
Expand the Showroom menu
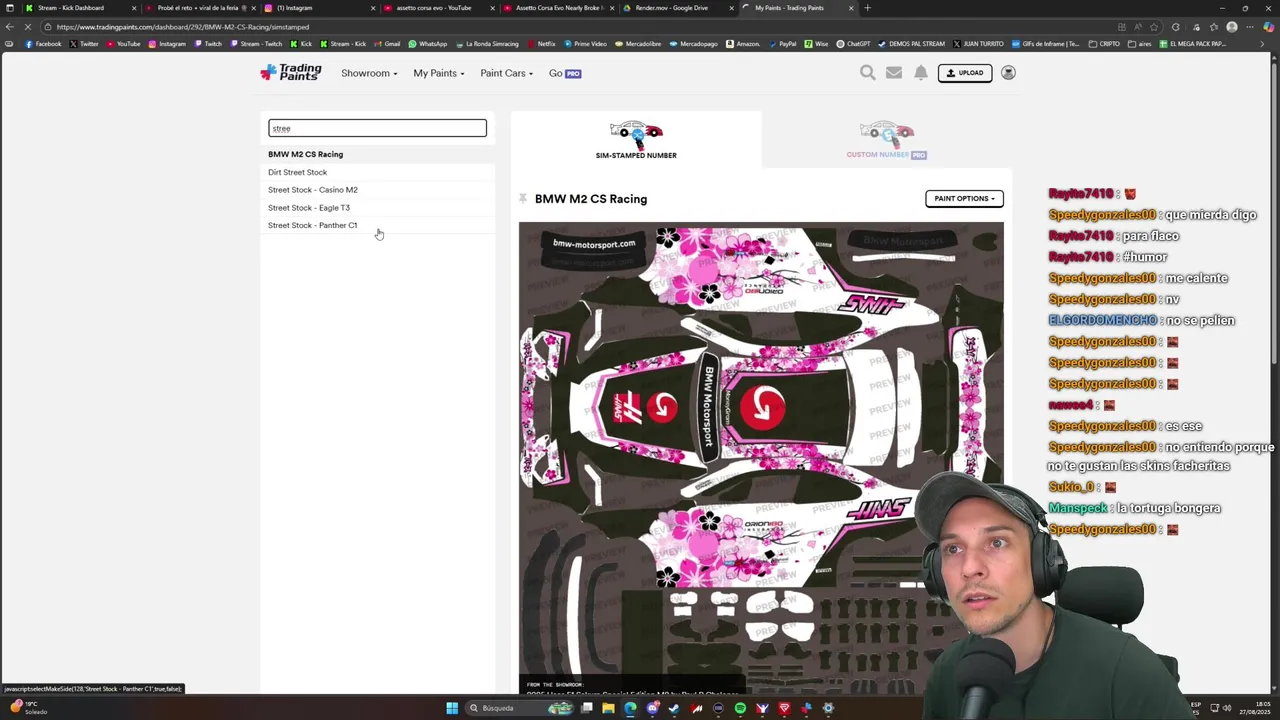click(369, 73)
